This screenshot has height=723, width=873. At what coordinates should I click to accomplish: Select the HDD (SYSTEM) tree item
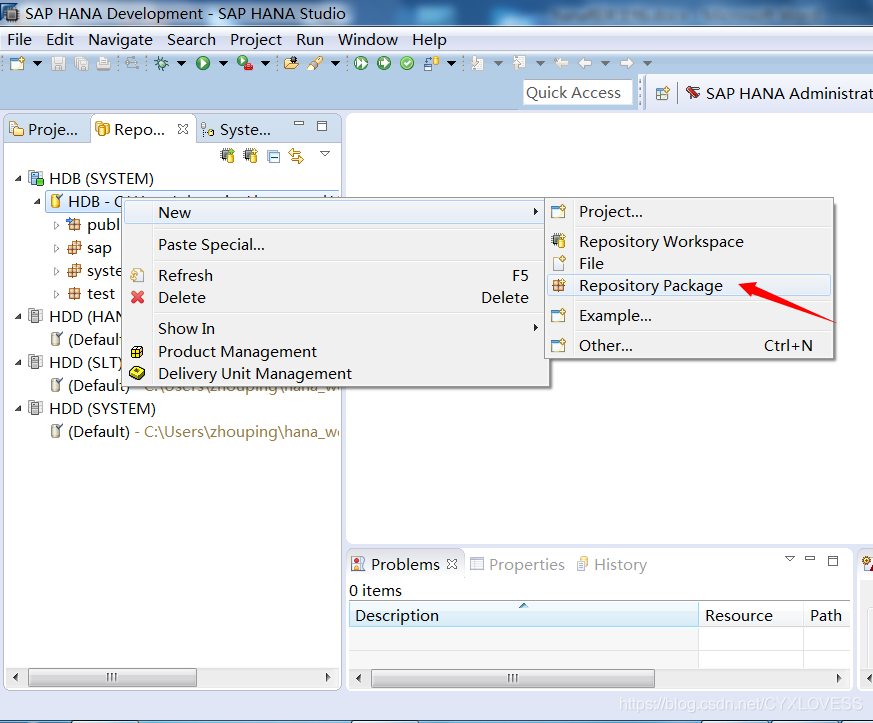[102, 409]
